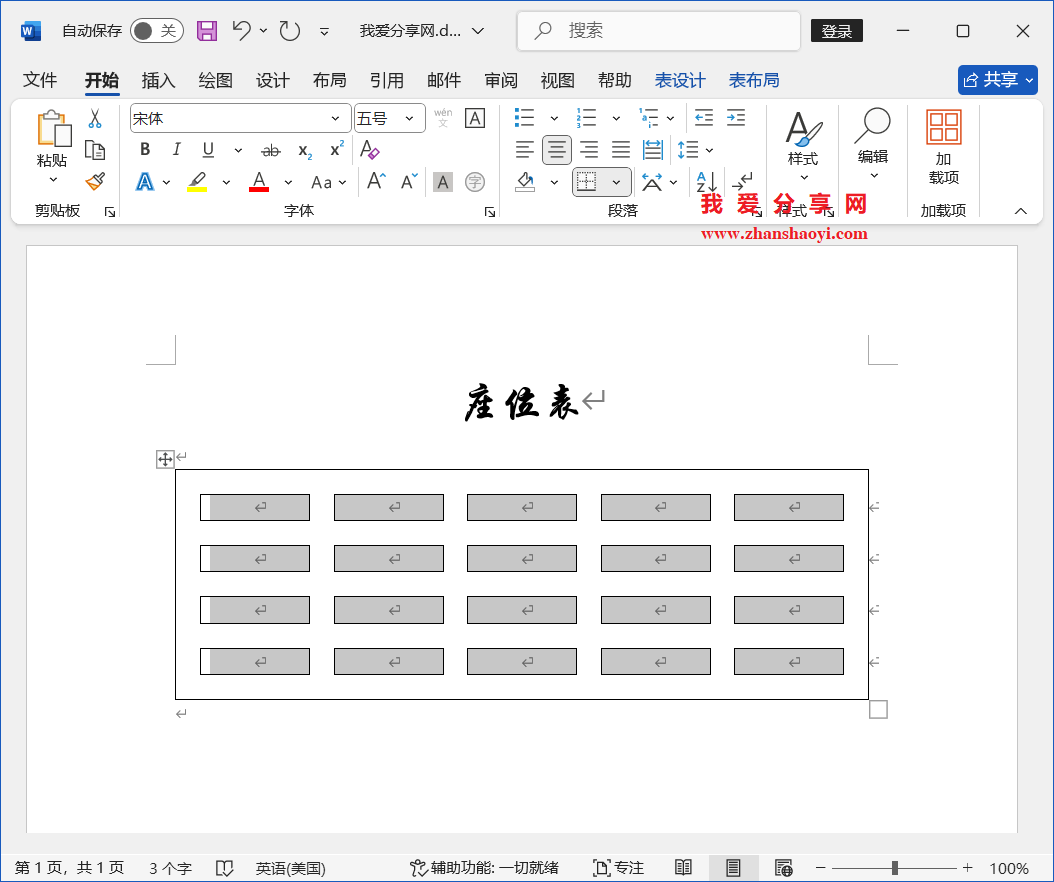Viewport: 1054px width, 882px height.
Task: Apply superscript formatting
Action: 337,149
